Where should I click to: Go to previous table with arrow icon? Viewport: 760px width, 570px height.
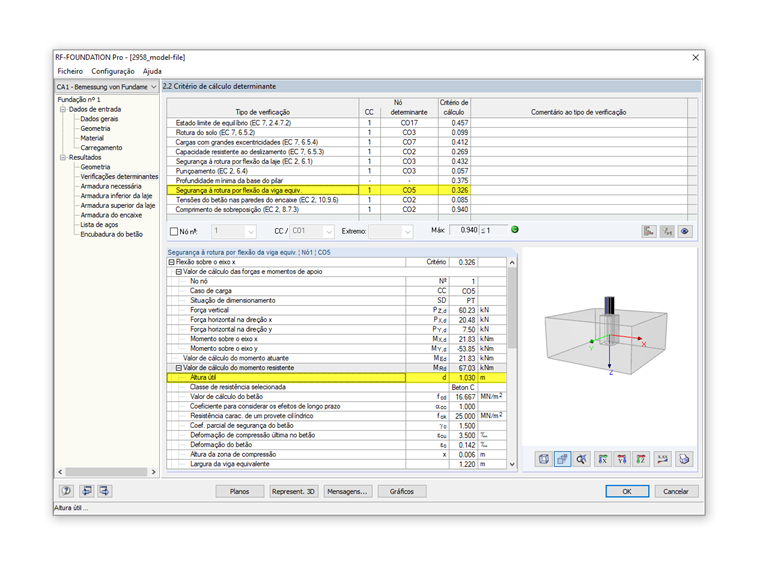[x=86, y=491]
